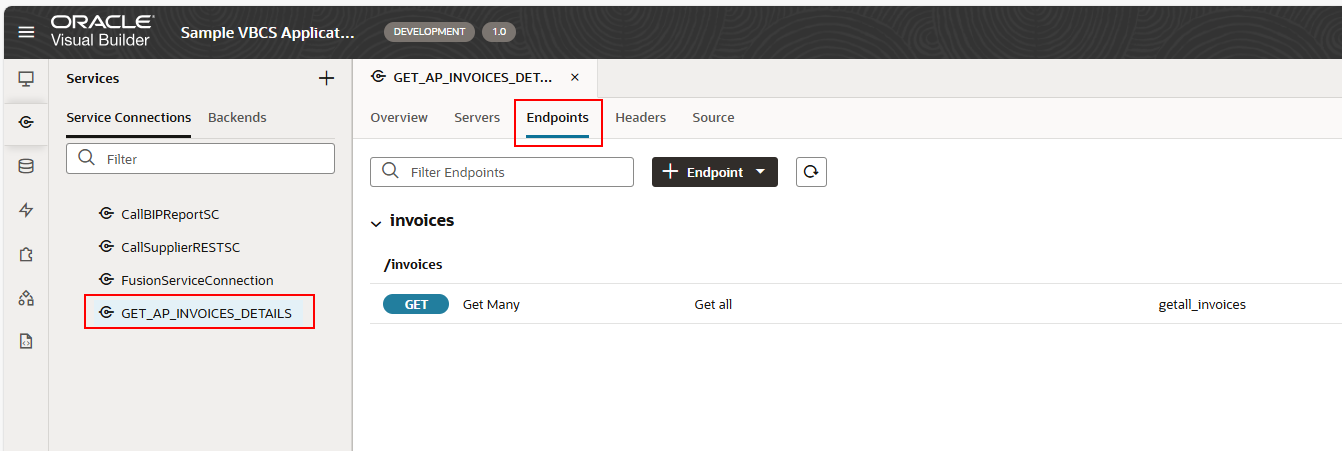
Task: Click the refresh endpoints icon button
Action: pos(811,172)
